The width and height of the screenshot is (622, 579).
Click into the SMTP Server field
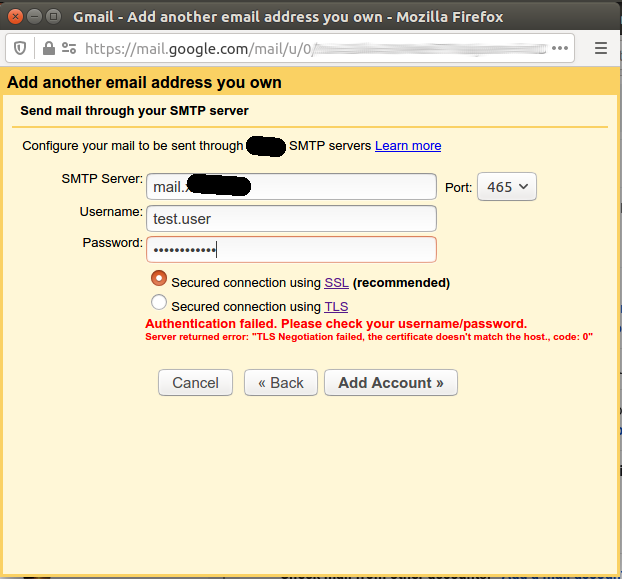coord(292,186)
